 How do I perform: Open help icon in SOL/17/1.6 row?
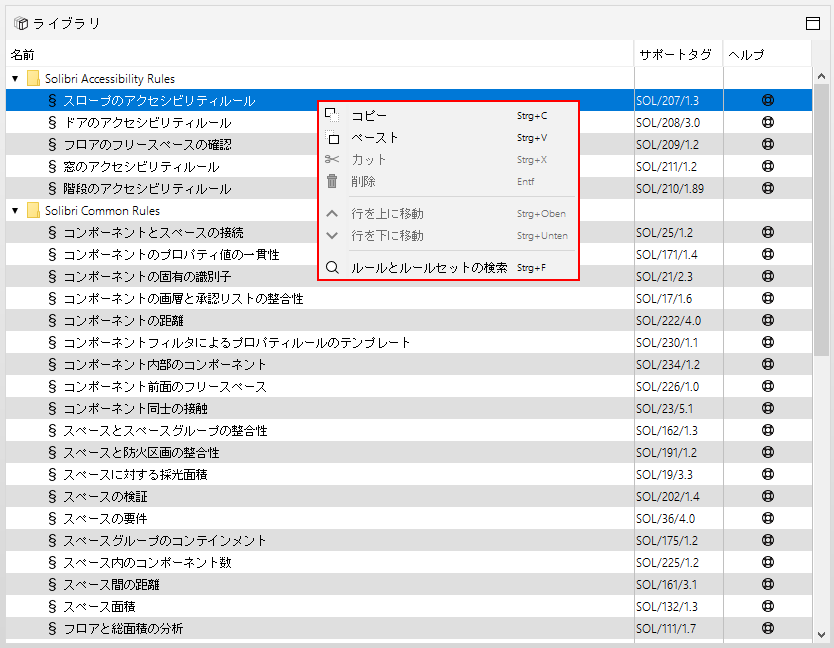(x=768, y=298)
